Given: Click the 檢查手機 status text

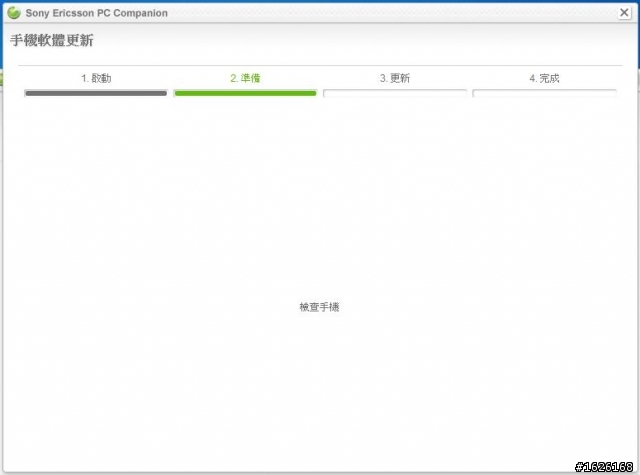Looking at the screenshot, I should pyautogui.click(x=319, y=307).
